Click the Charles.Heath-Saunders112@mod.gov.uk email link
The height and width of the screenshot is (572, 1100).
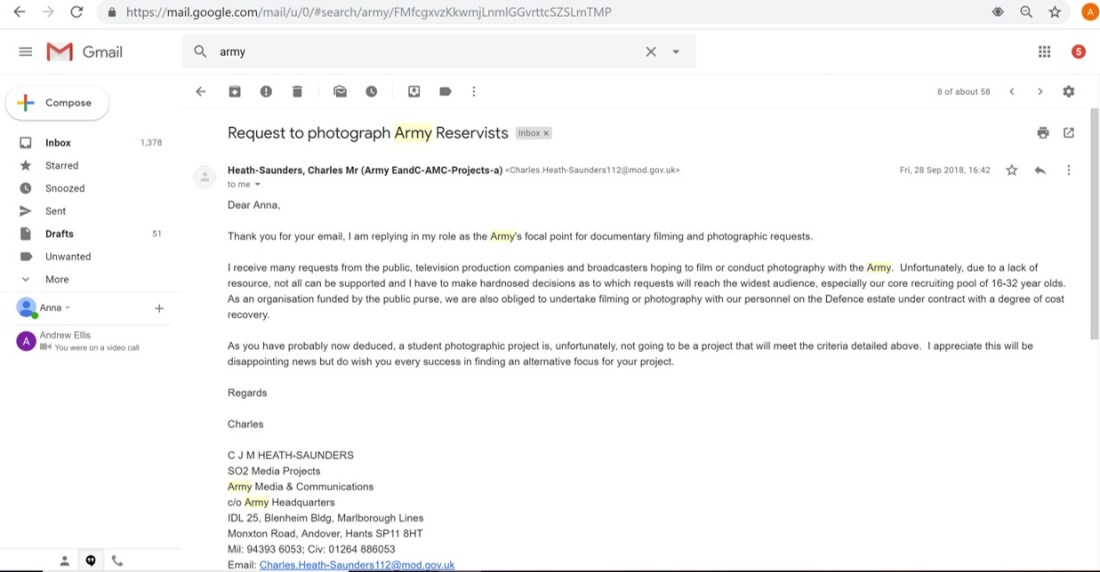tap(357, 565)
